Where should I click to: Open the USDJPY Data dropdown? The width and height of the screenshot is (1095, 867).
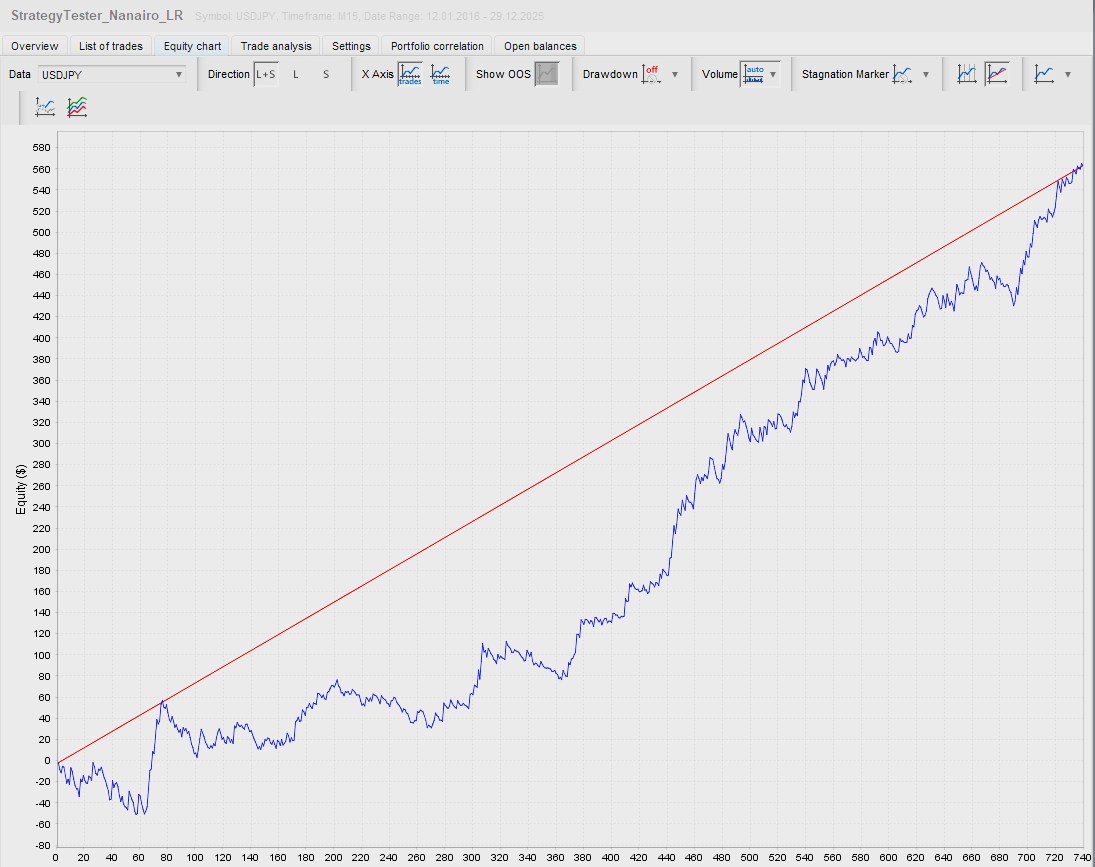coord(112,74)
